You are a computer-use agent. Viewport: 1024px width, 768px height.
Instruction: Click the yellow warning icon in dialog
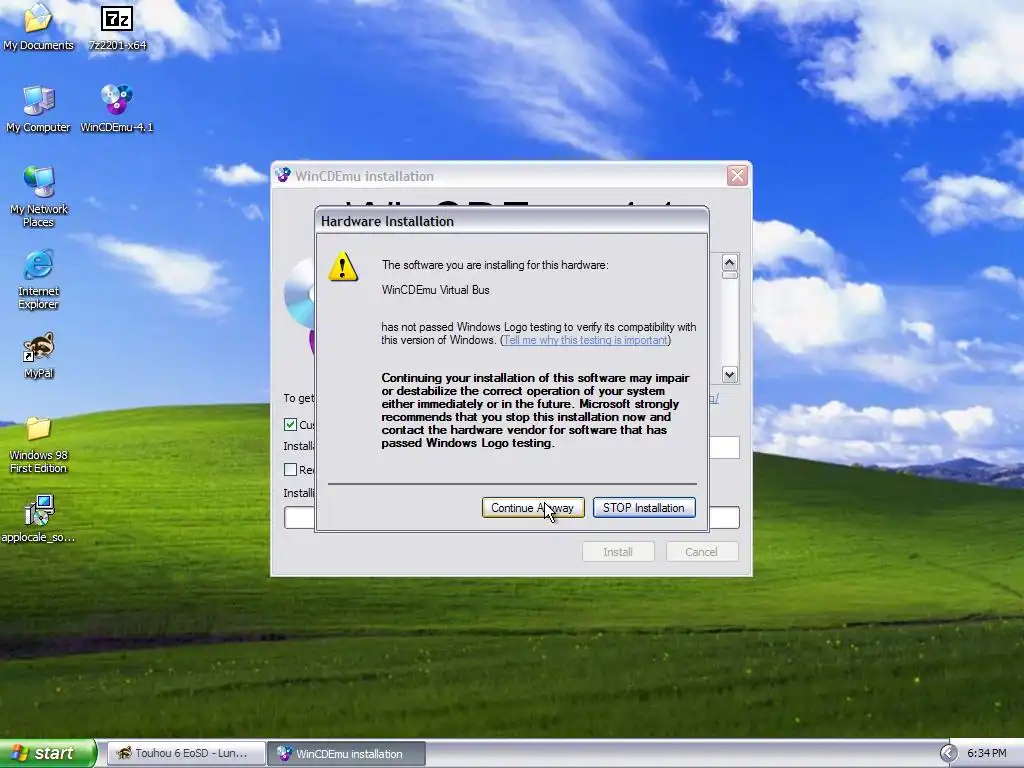click(x=343, y=266)
